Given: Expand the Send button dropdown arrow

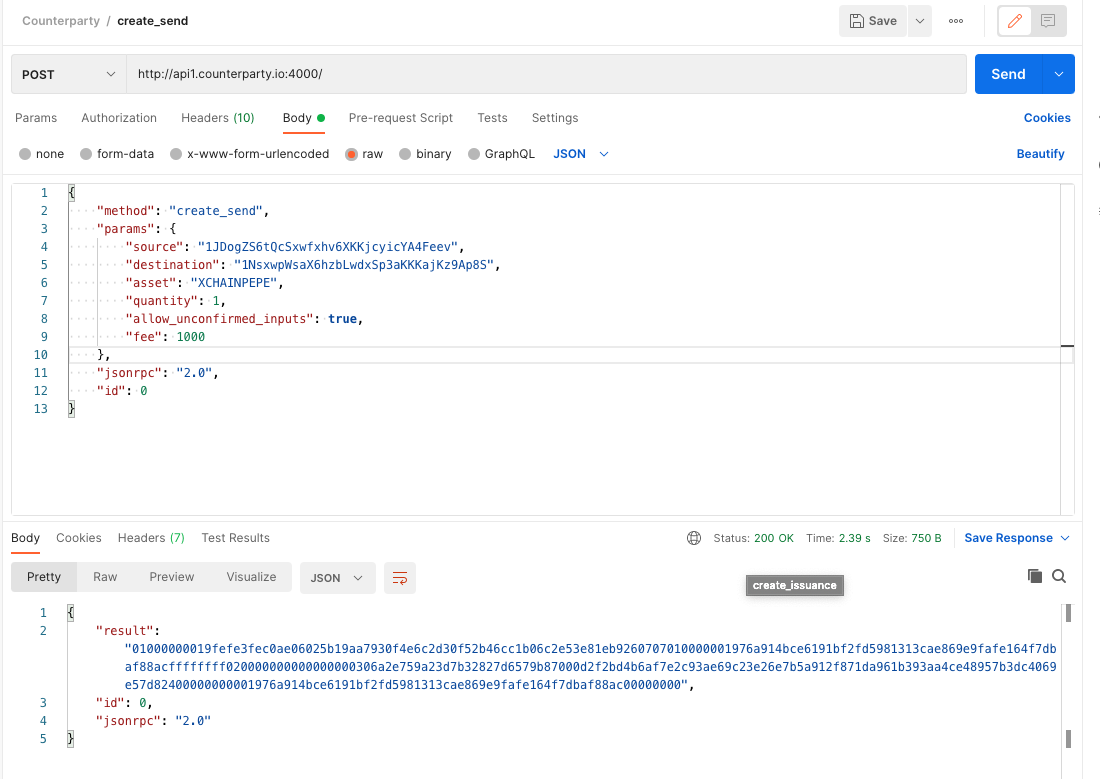Looking at the screenshot, I should pyautogui.click(x=1059, y=74).
